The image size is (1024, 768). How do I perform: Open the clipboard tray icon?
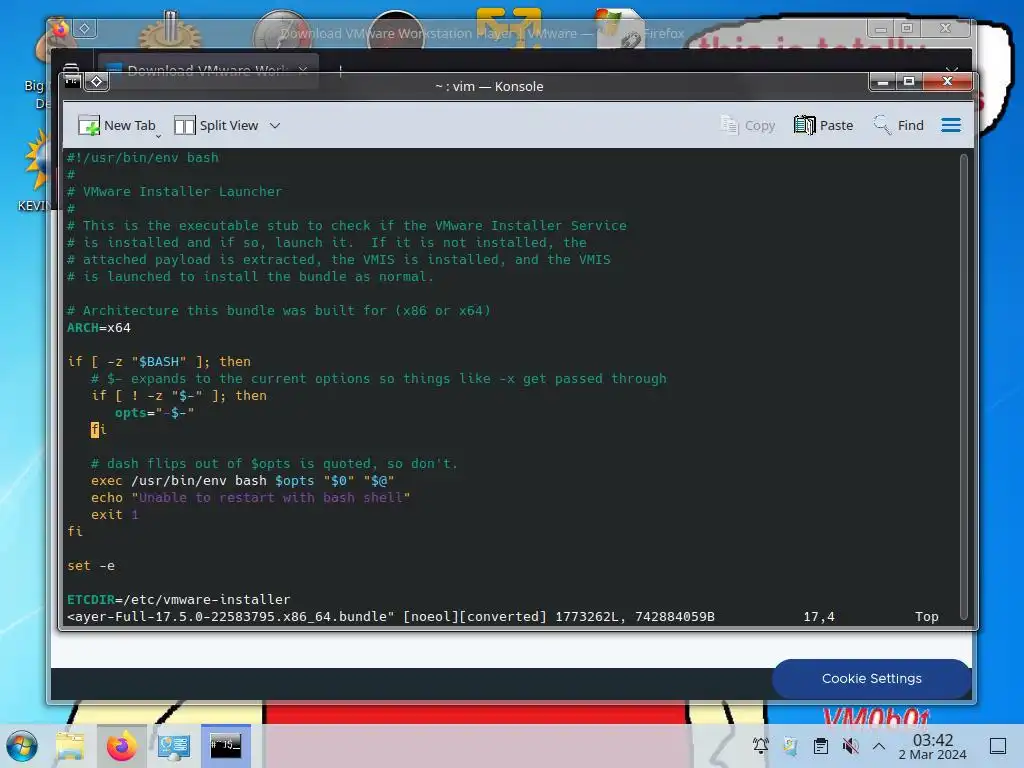(x=821, y=746)
